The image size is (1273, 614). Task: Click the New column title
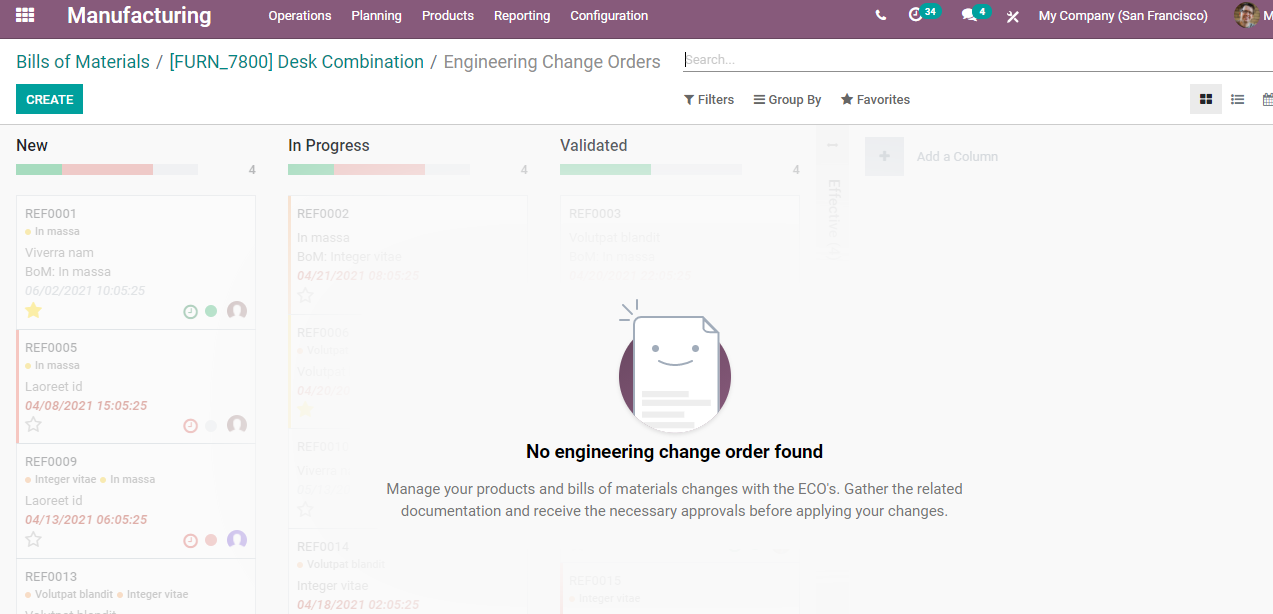[x=32, y=145]
